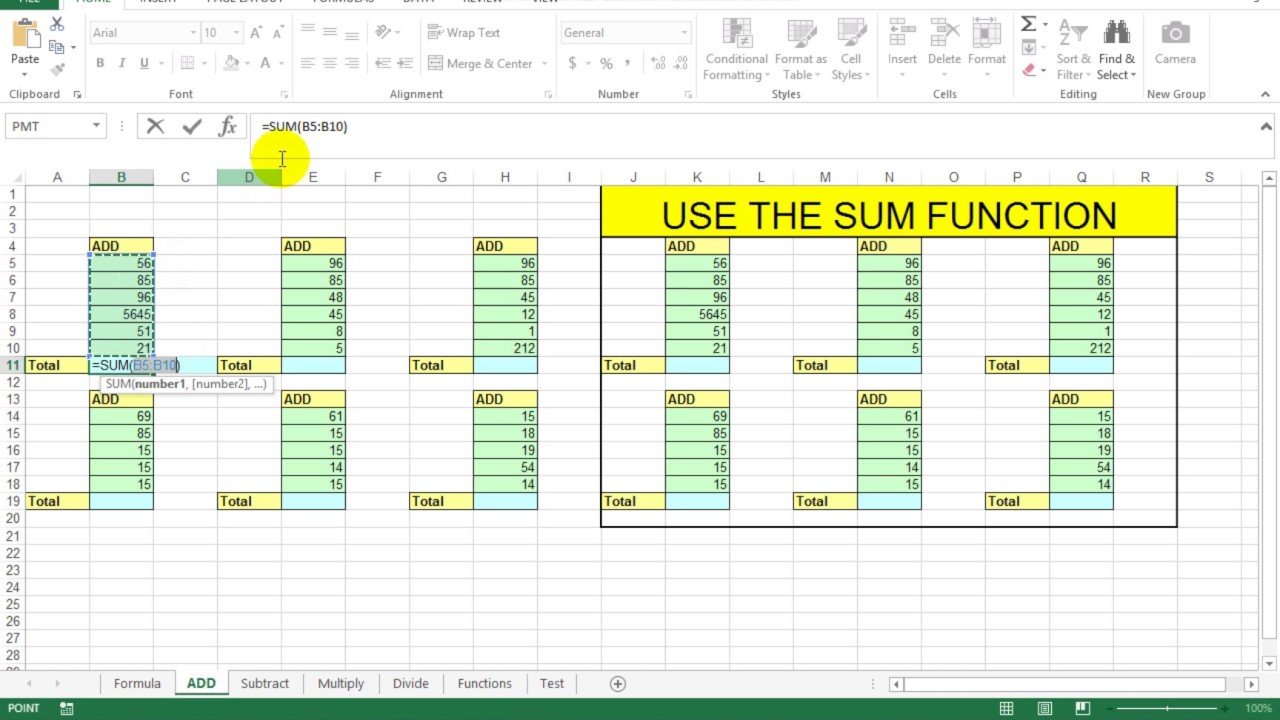
Task: Open the Camera tool
Action: (x=1175, y=44)
